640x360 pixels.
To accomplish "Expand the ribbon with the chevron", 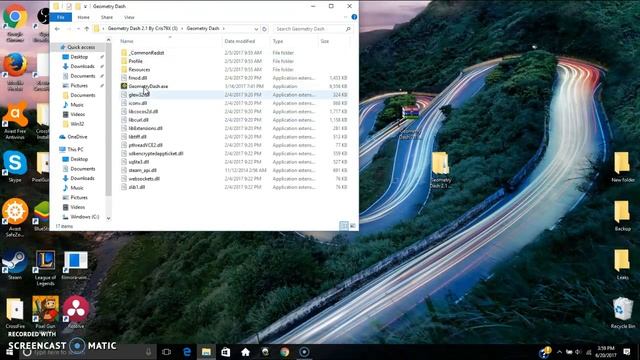I will coord(346,17).
